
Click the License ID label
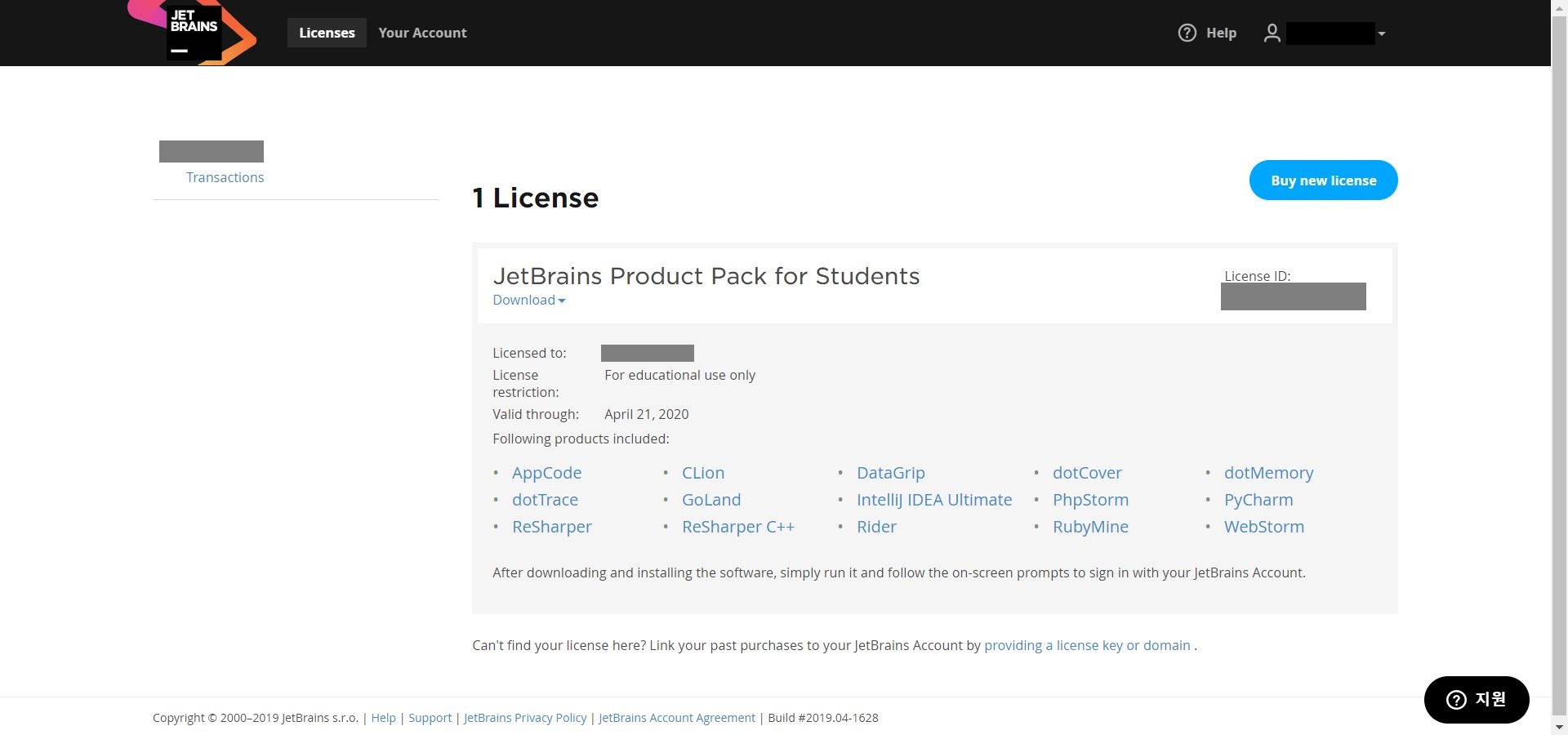click(x=1257, y=276)
